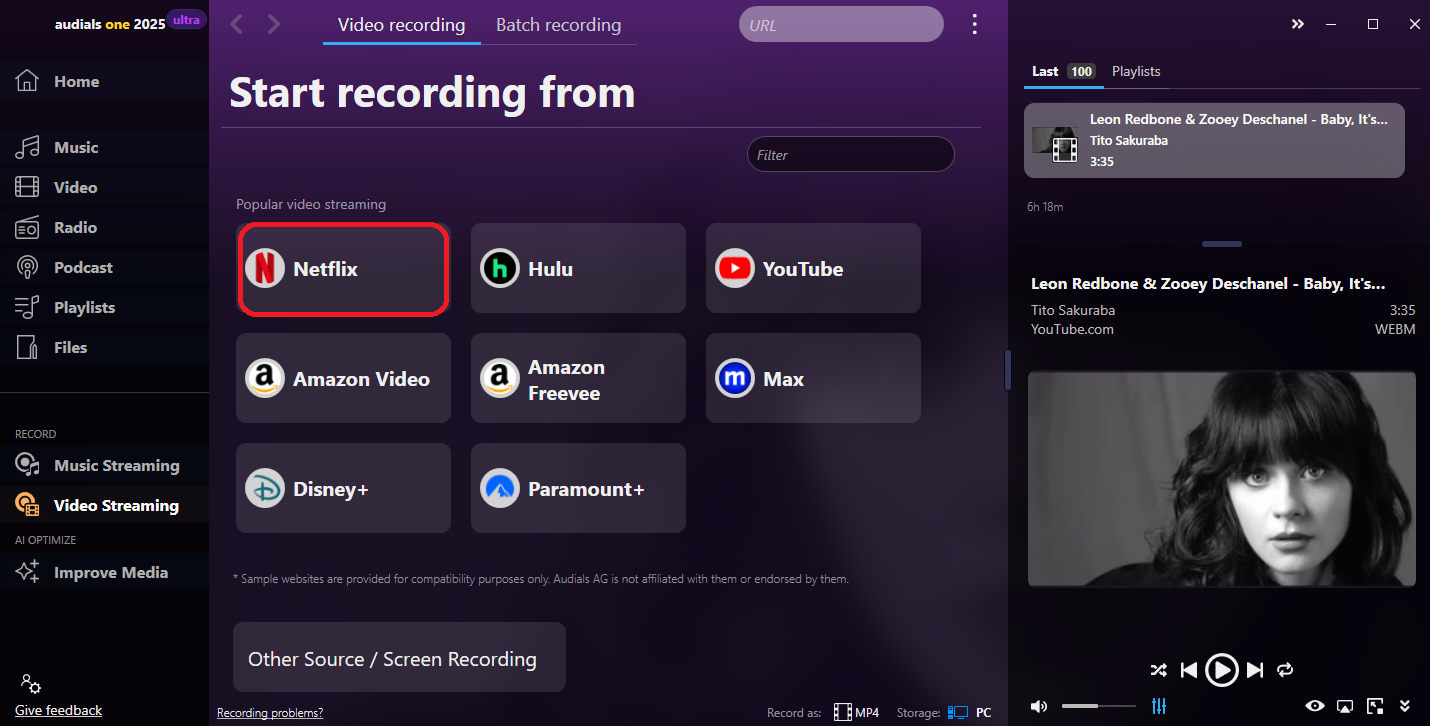This screenshot has width=1430, height=726.
Task: Toggle video visibility eye icon
Action: 1315,706
